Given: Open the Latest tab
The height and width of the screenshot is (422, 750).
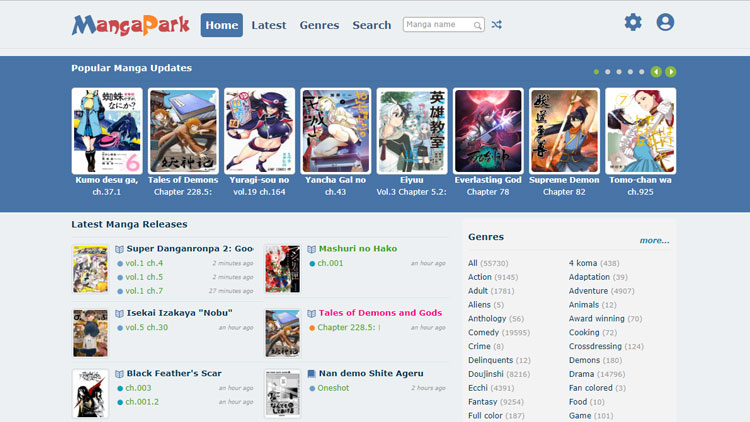Looking at the screenshot, I should (269, 25).
